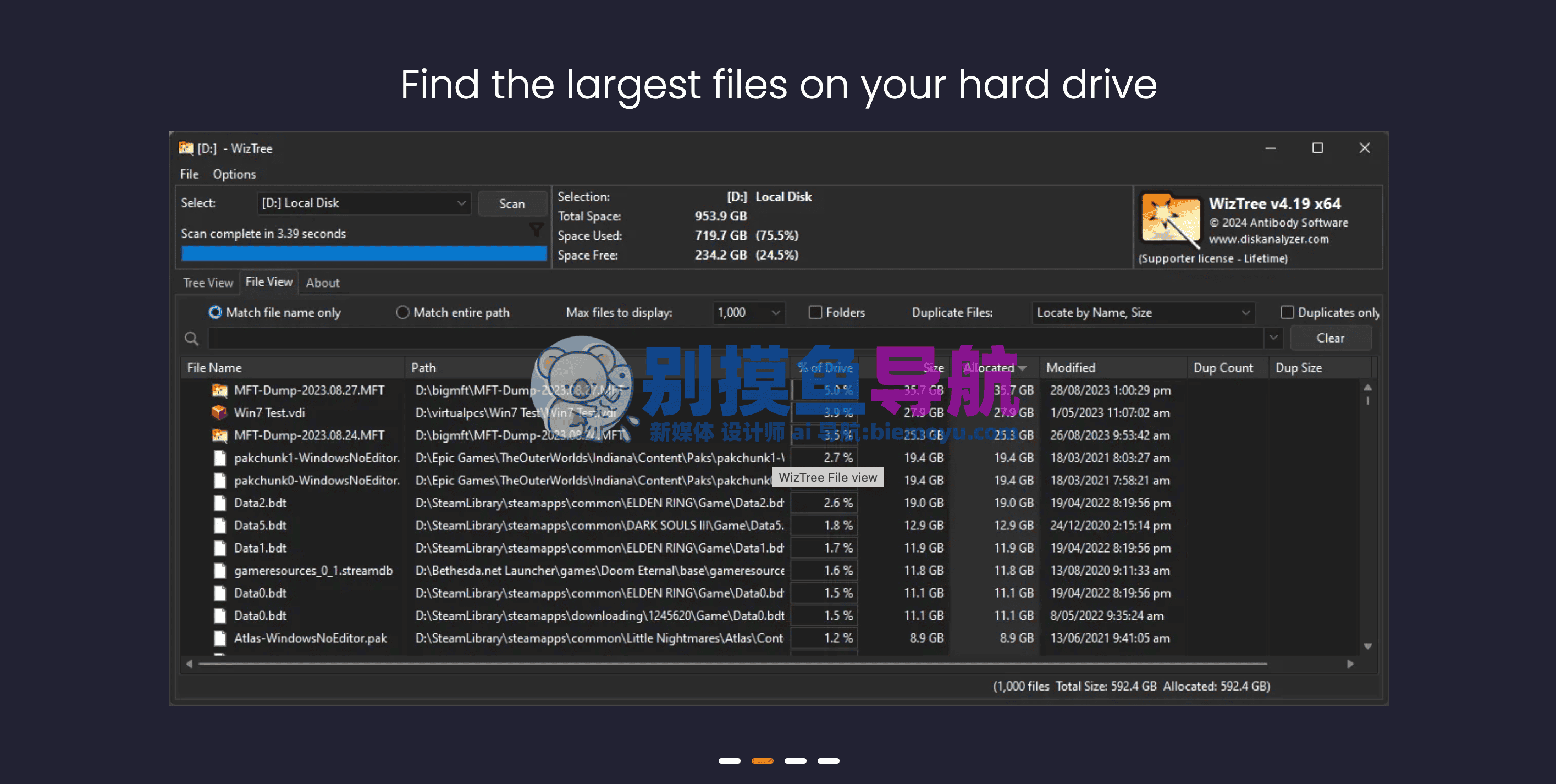The width and height of the screenshot is (1556, 784).
Task: Click the vertical scrollbar up arrow
Action: pyautogui.click(x=1368, y=387)
